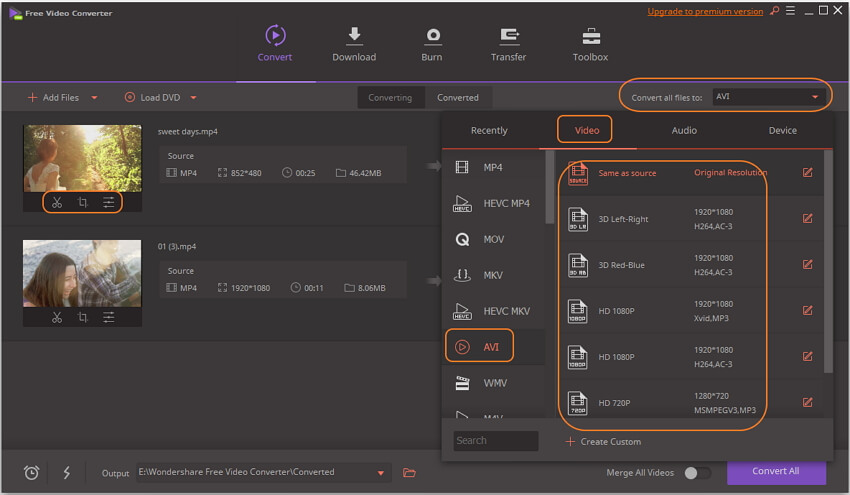Viewport: 850px width, 495px height.
Task: Open the schedule alarm clock icon
Action: 31,473
